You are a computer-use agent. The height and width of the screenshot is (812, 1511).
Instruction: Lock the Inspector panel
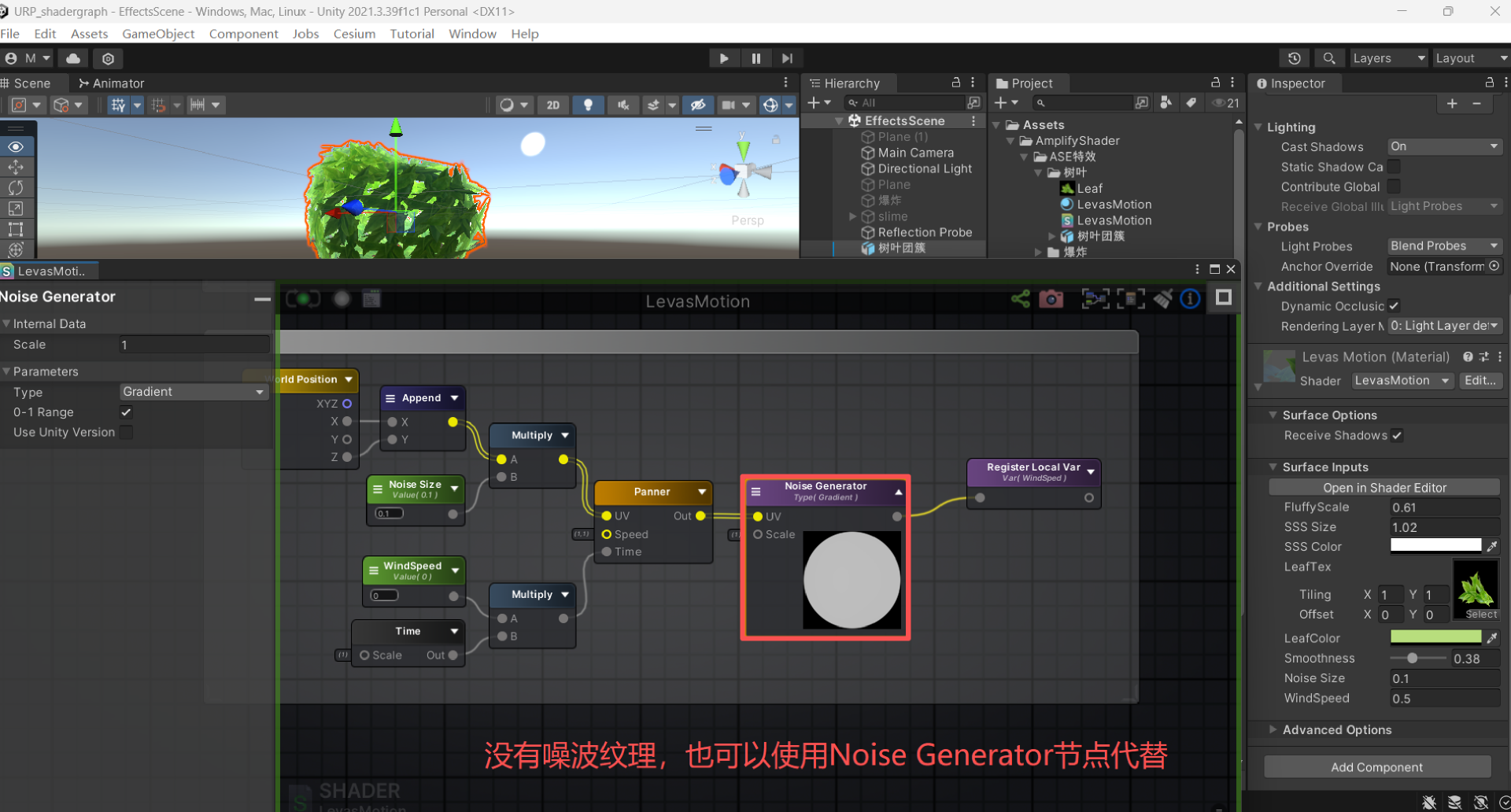[x=1490, y=83]
